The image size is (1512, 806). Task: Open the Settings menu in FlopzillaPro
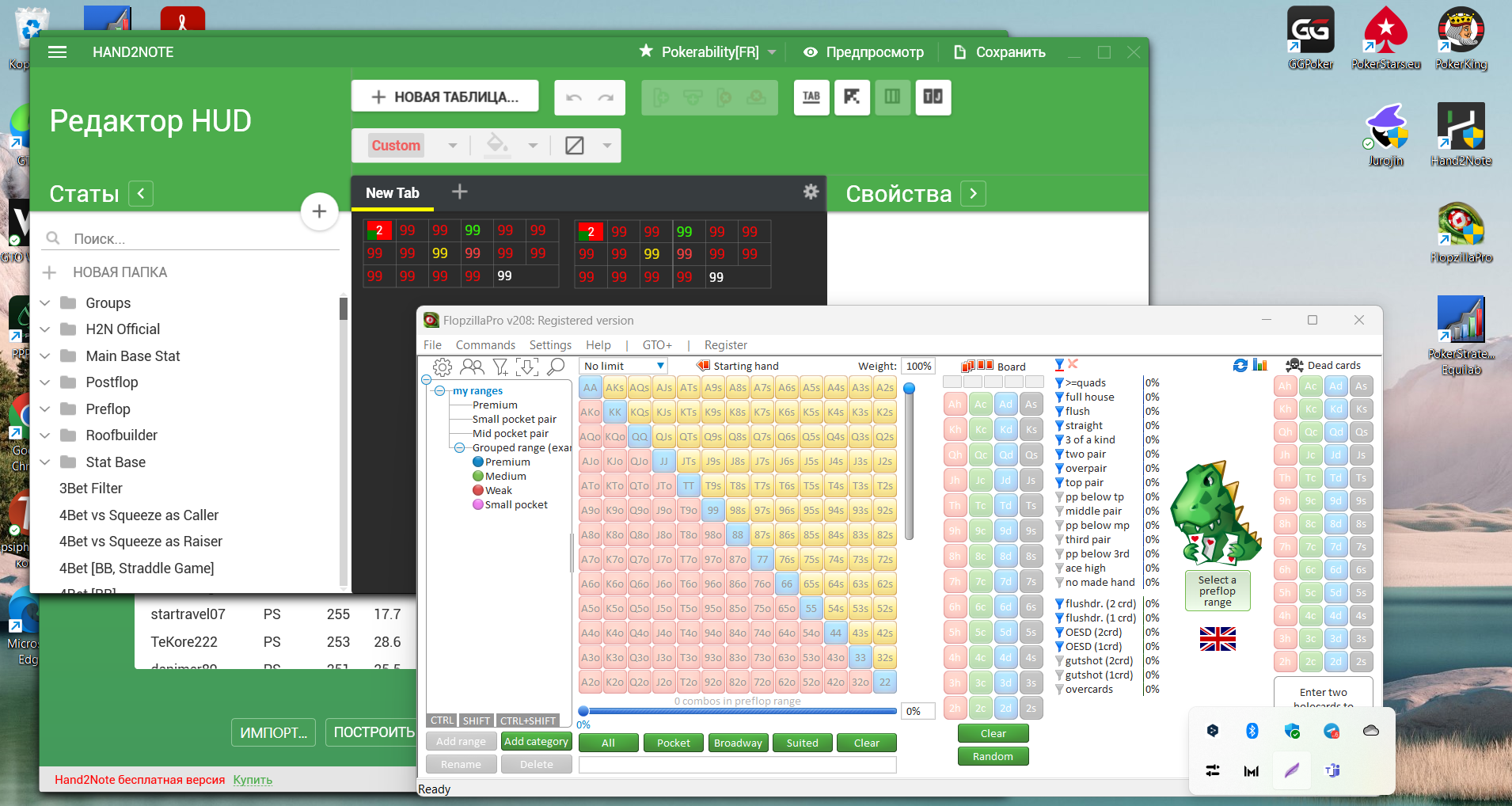point(550,345)
